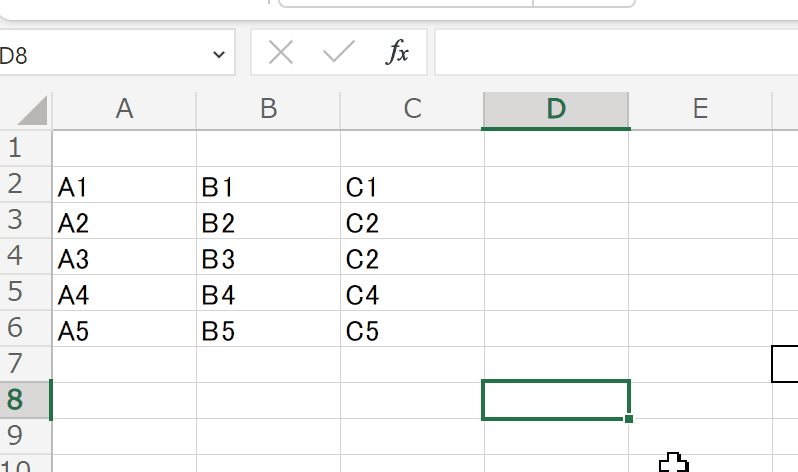Click the Insert Function fx icon
The width and height of the screenshot is (798, 472).
pyautogui.click(x=398, y=53)
